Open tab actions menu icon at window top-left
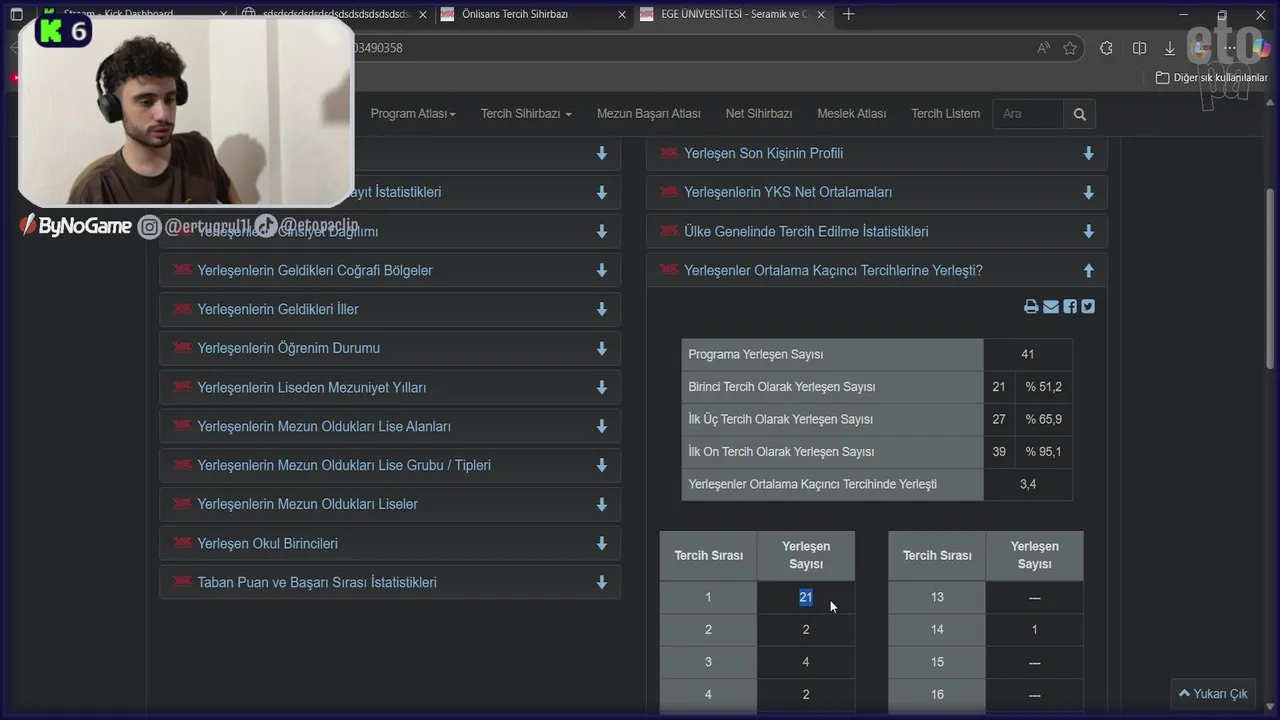Screen dimensions: 1280x720 pos(16,14)
